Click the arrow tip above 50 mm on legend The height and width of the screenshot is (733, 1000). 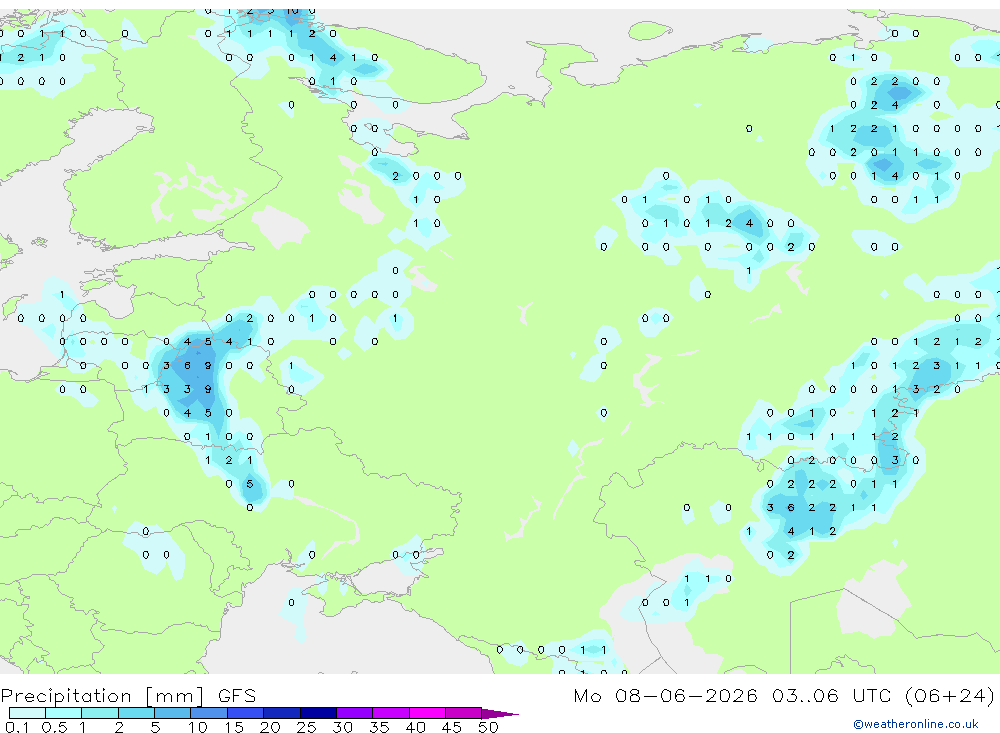(x=500, y=713)
